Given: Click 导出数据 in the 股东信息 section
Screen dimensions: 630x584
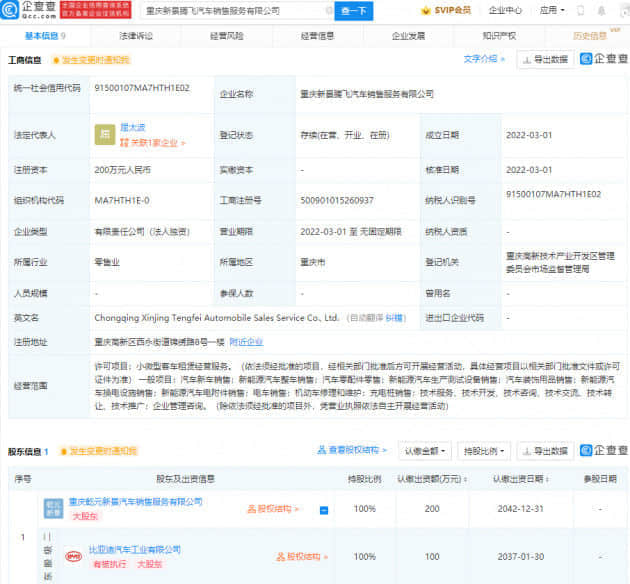Looking at the screenshot, I should click(545, 451).
